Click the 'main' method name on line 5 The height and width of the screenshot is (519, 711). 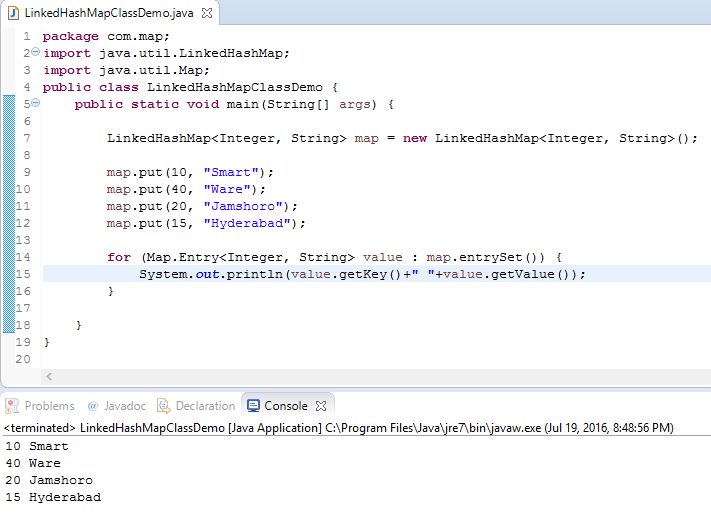(243, 104)
